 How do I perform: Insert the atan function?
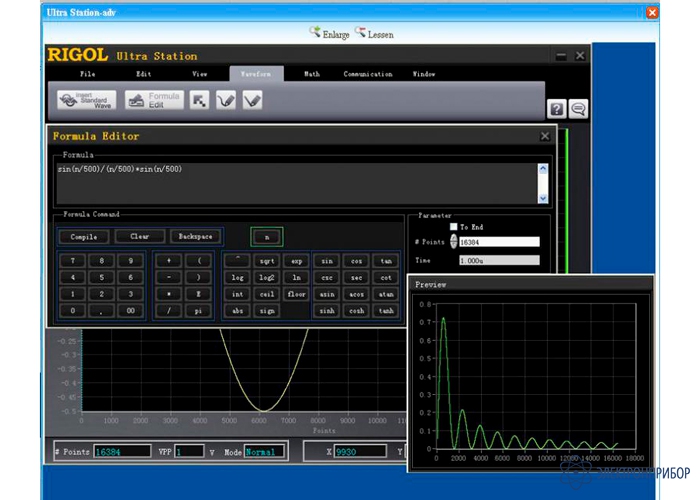click(x=386, y=294)
